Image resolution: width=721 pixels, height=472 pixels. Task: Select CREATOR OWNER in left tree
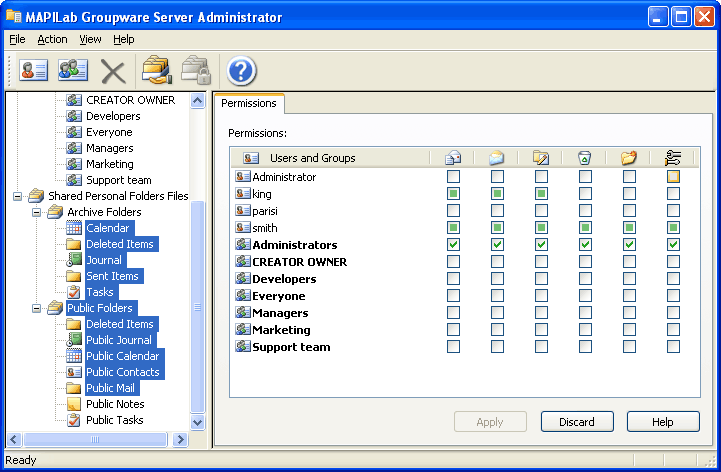coord(131,100)
